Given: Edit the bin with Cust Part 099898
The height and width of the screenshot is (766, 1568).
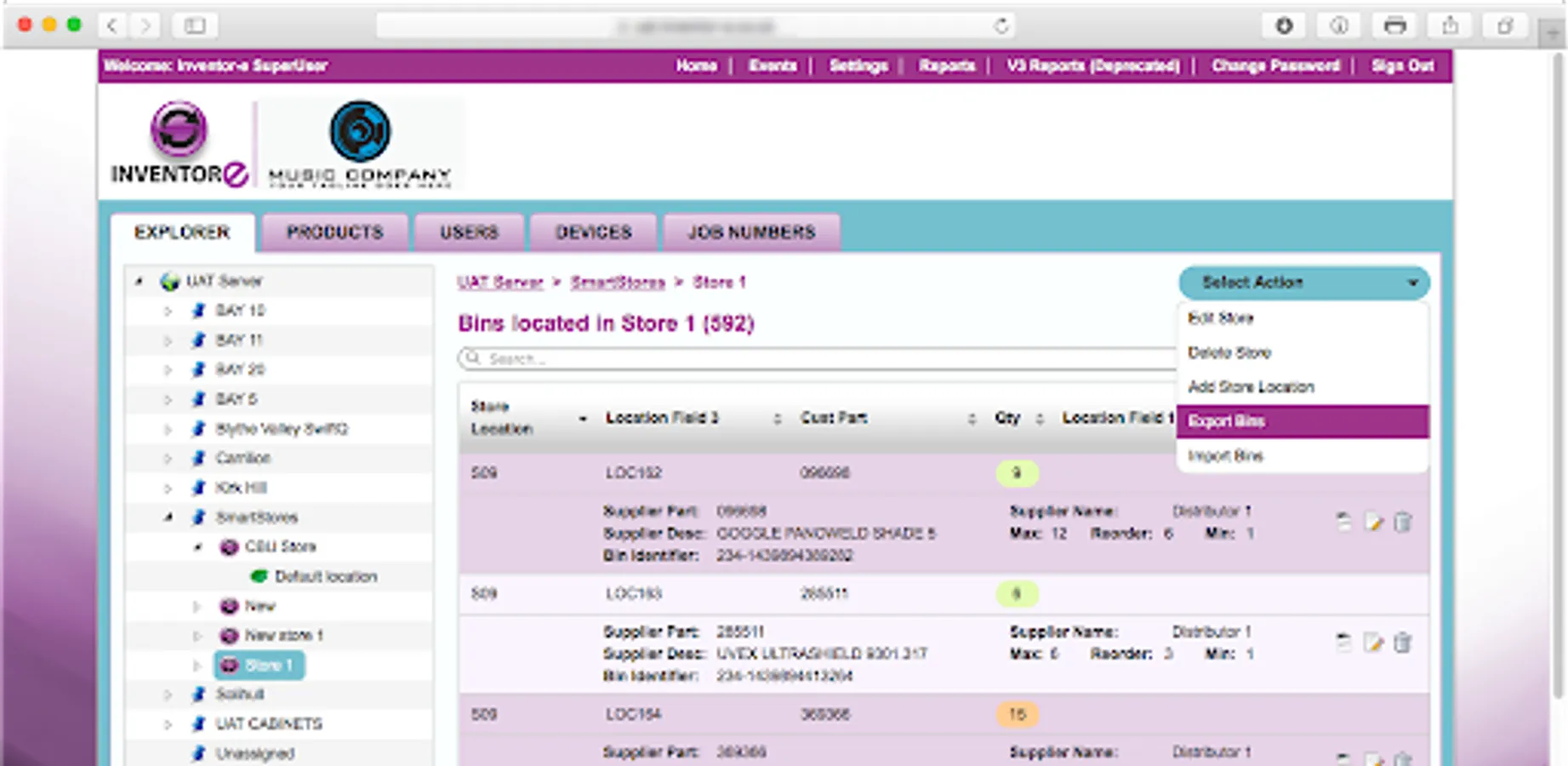Looking at the screenshot, I should (x=1373, y=522).
